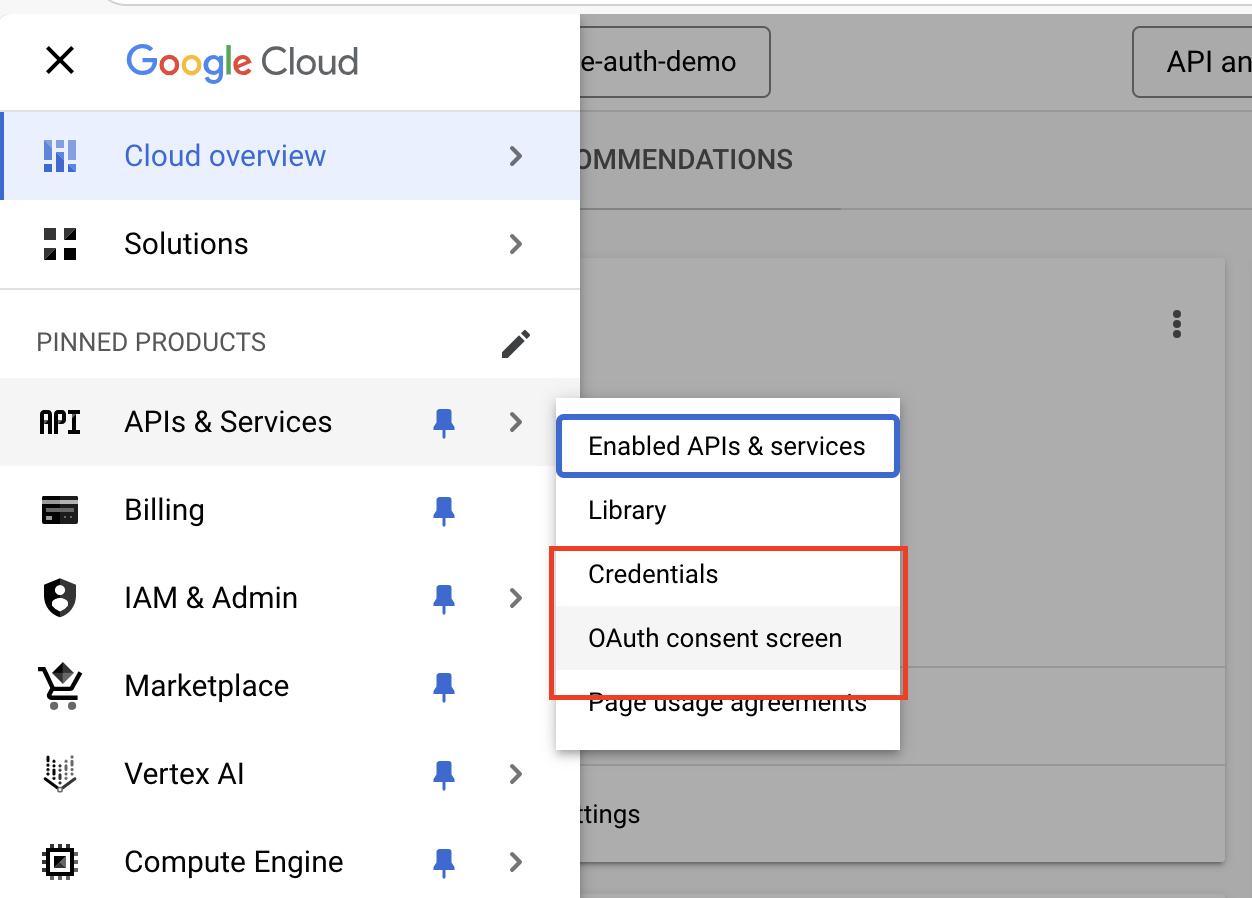Screen dimensions: 1252x898
Task: Open the auth-demo project selector
Action: pyautogui.click(x=675, y=62)
